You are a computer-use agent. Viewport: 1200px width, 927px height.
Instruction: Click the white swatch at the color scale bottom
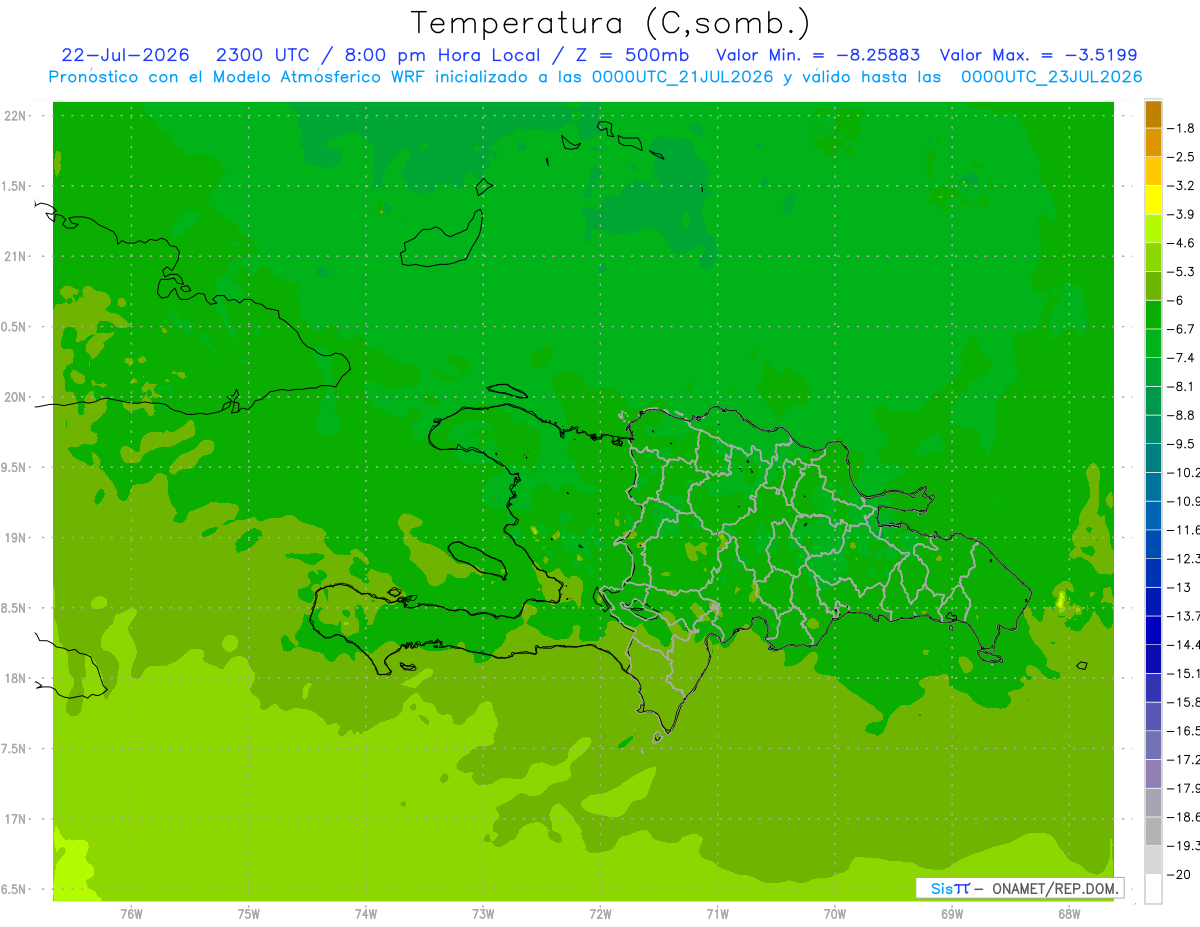pyautogui.click(x=1153, y=889)
